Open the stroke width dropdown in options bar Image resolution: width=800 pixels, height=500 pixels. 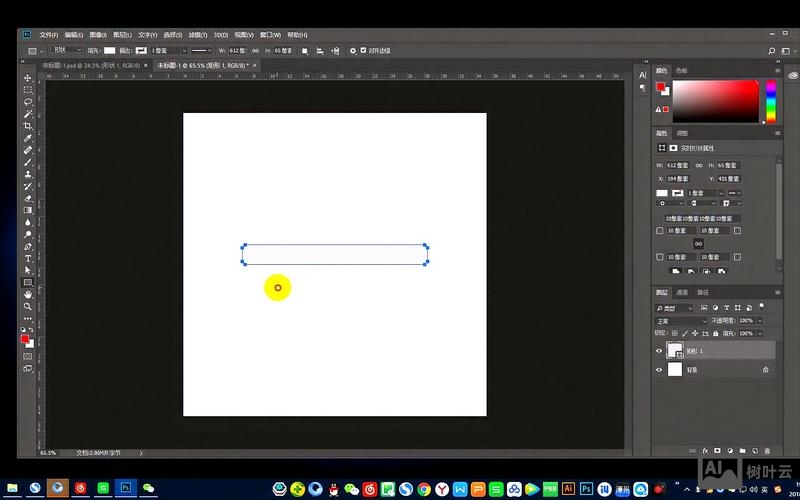pyautogui.click(x=167, y=50)
